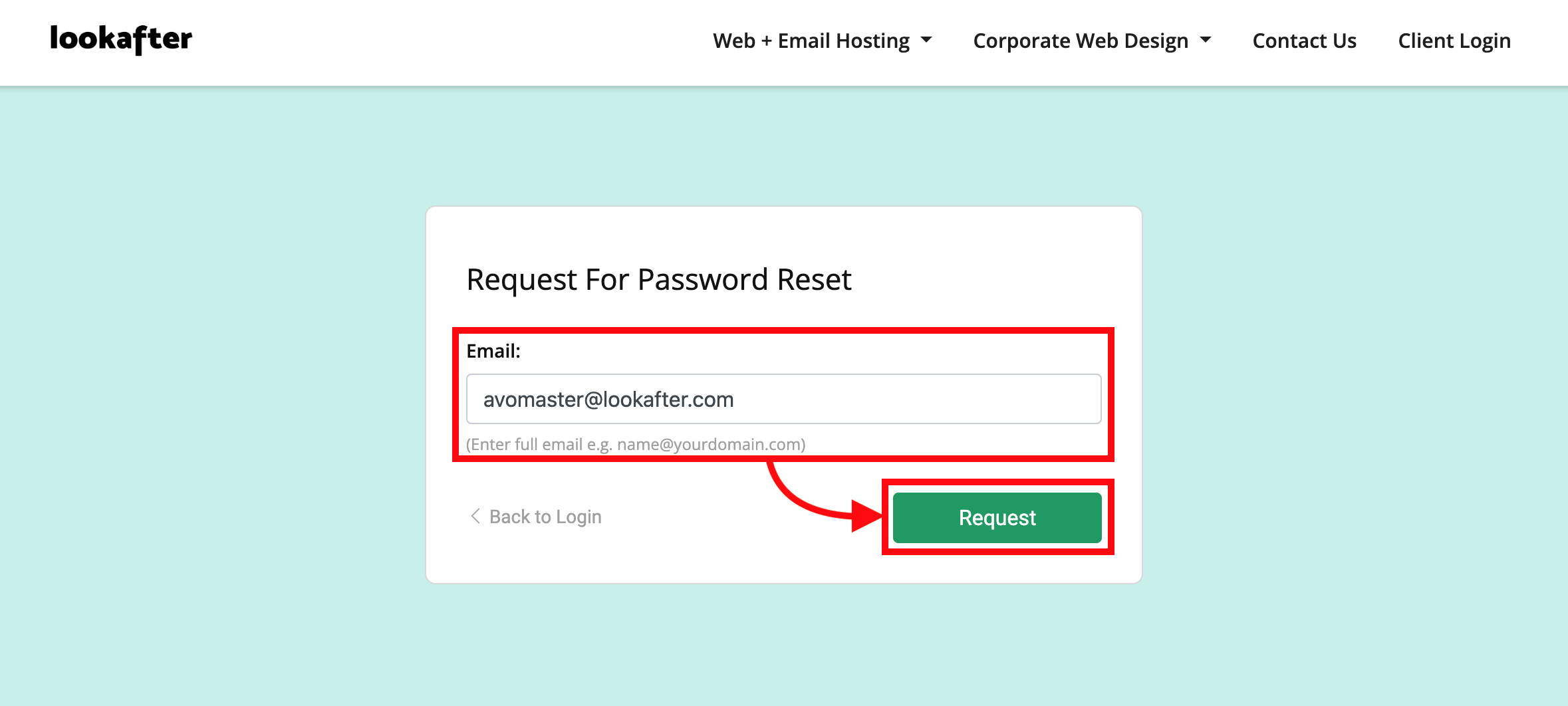The image size is (1568, 706).
Task: Click the Request For Password Reset heading
Action: coord(658,280)
